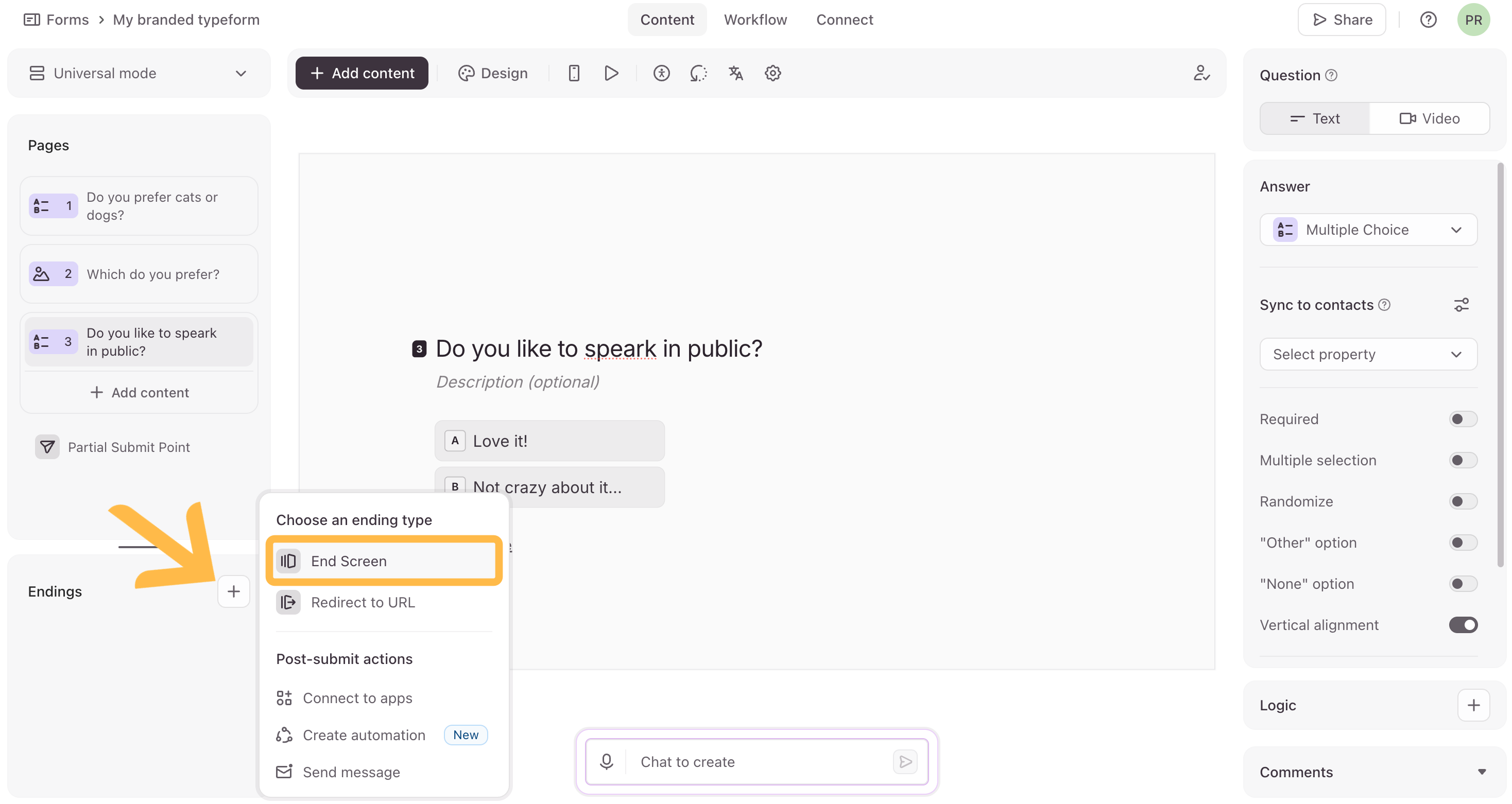1512x804 pixels.
Task: Turn on Multiple selection toggle
Action: point(1463,460)
